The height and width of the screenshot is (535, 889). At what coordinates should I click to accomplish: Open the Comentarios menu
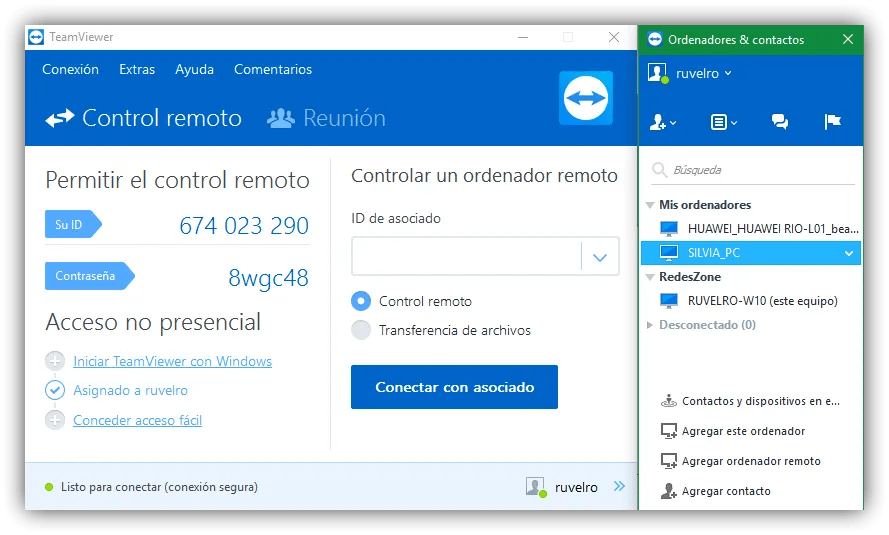[x=273, y=69]
